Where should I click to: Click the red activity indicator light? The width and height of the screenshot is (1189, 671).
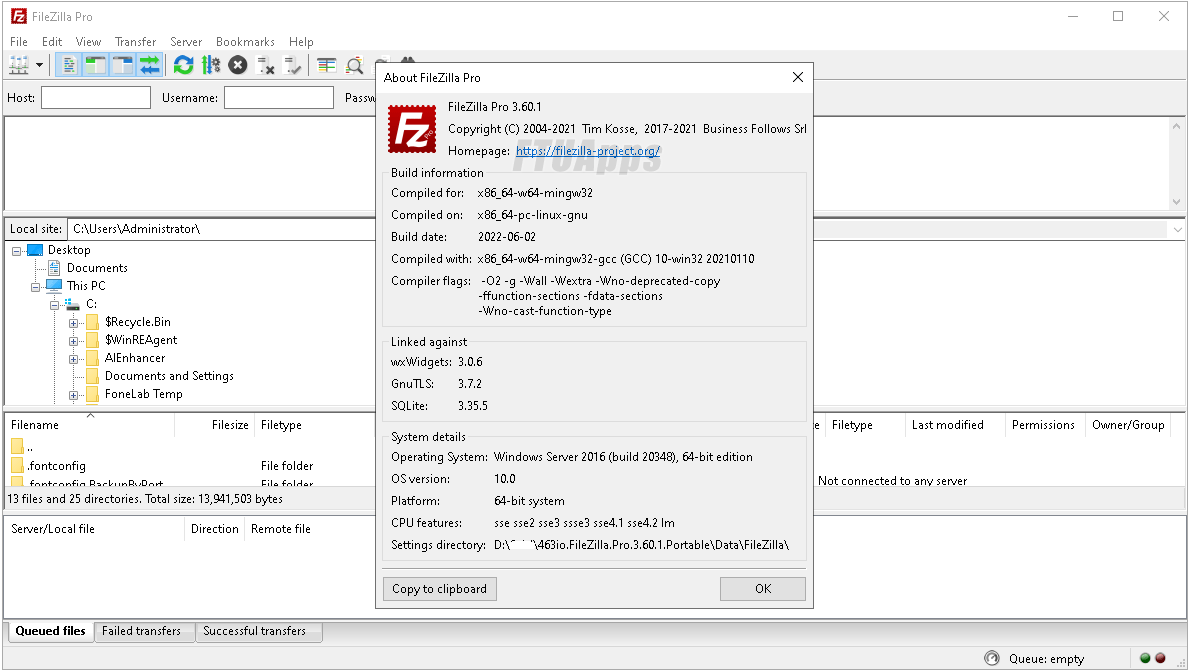1160,658
